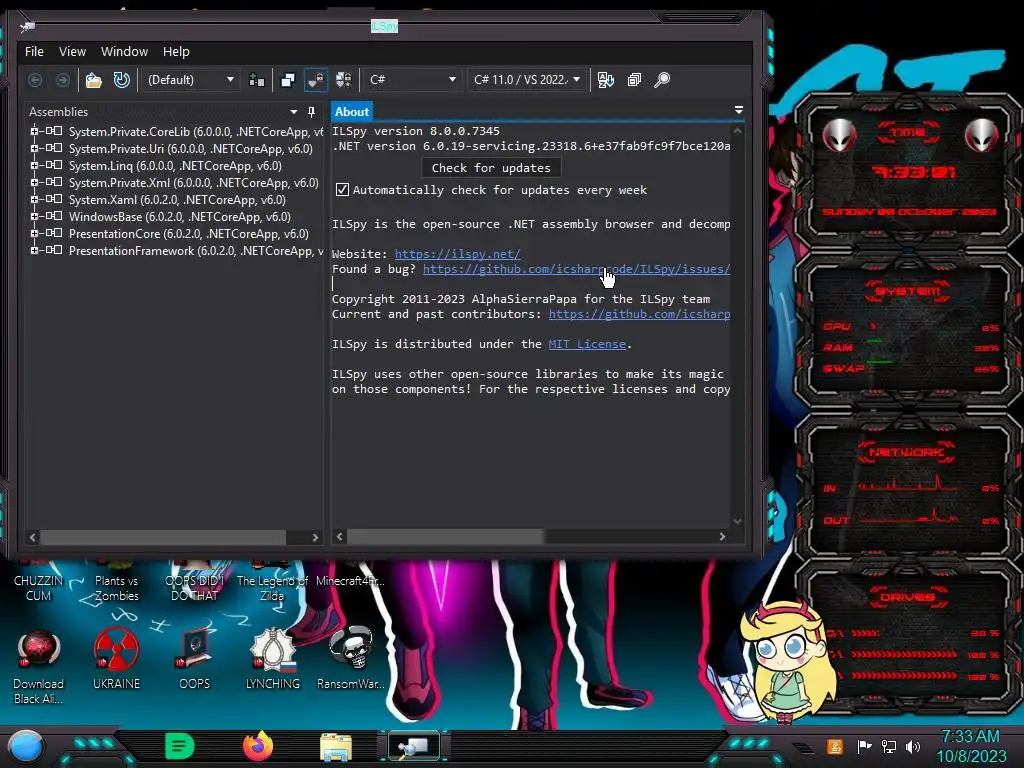The height and width of the screenshot is (768, 1024).
Task: Open the Assemblies panel options arrow
Action: tap(294, 112)
